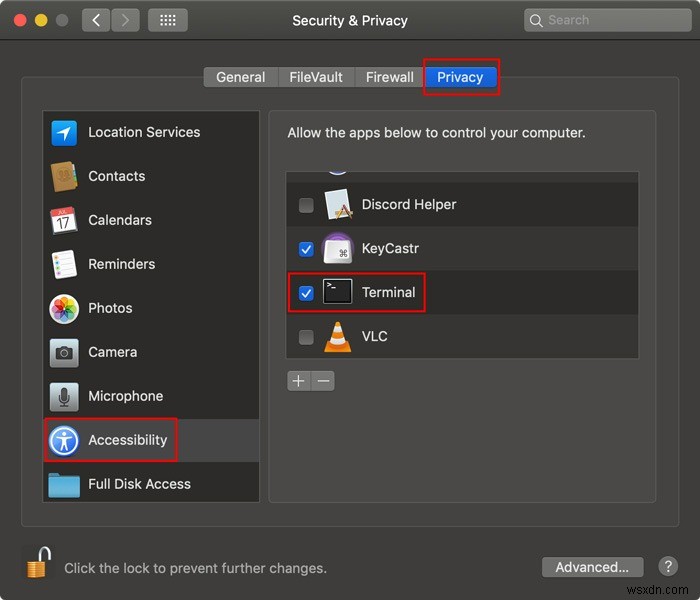
Task: Click the KeyCastr app icon
Action: [x=338, y=249]
